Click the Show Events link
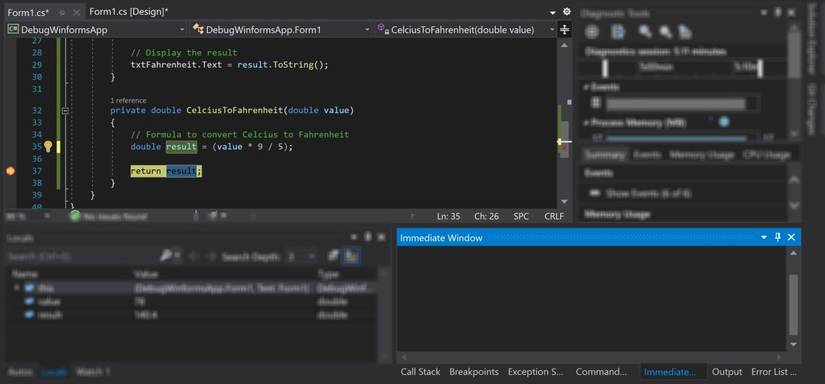This screenshot has height=384, width=825. pos(648,194)
